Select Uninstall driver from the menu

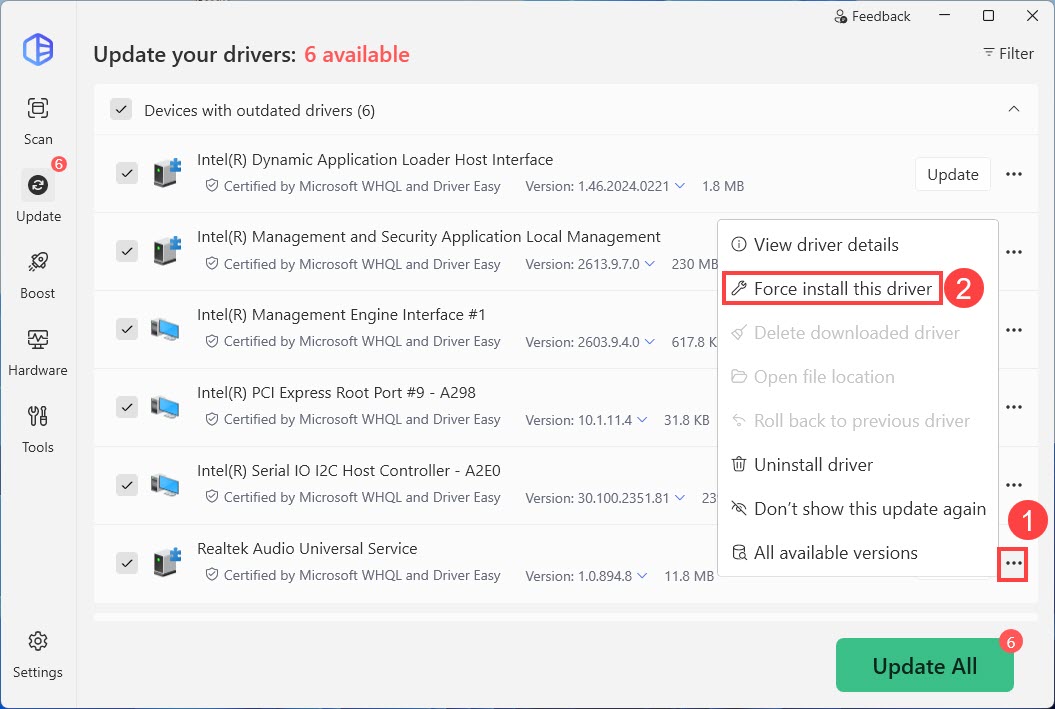click(858, 465)
